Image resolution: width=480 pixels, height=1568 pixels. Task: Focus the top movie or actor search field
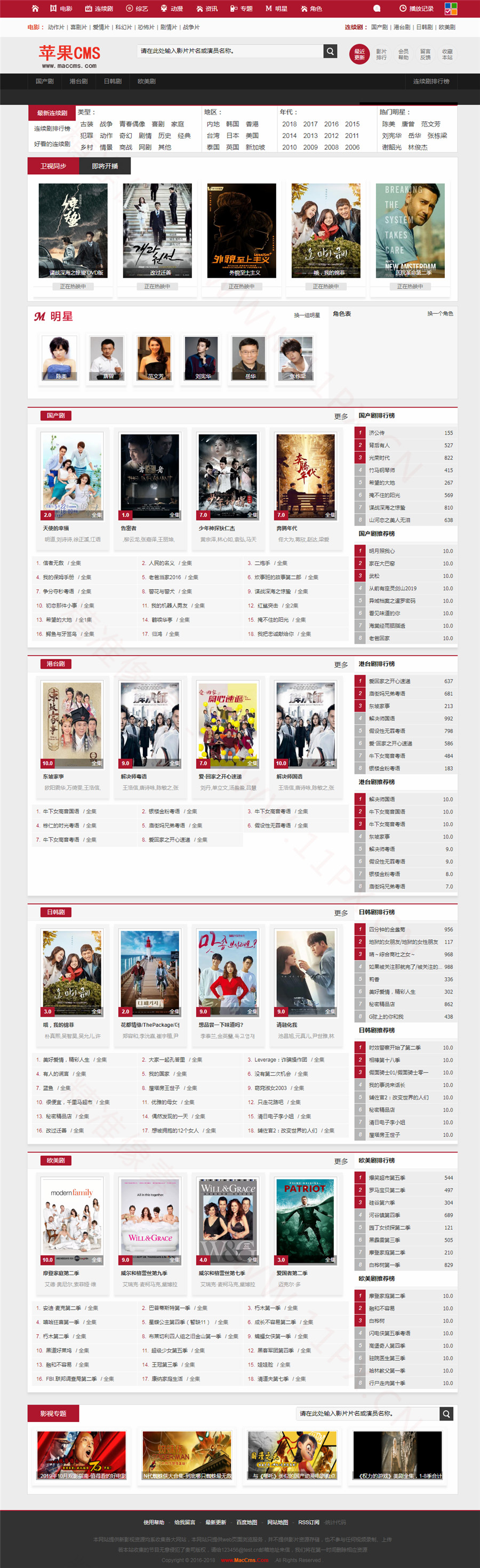230,51
